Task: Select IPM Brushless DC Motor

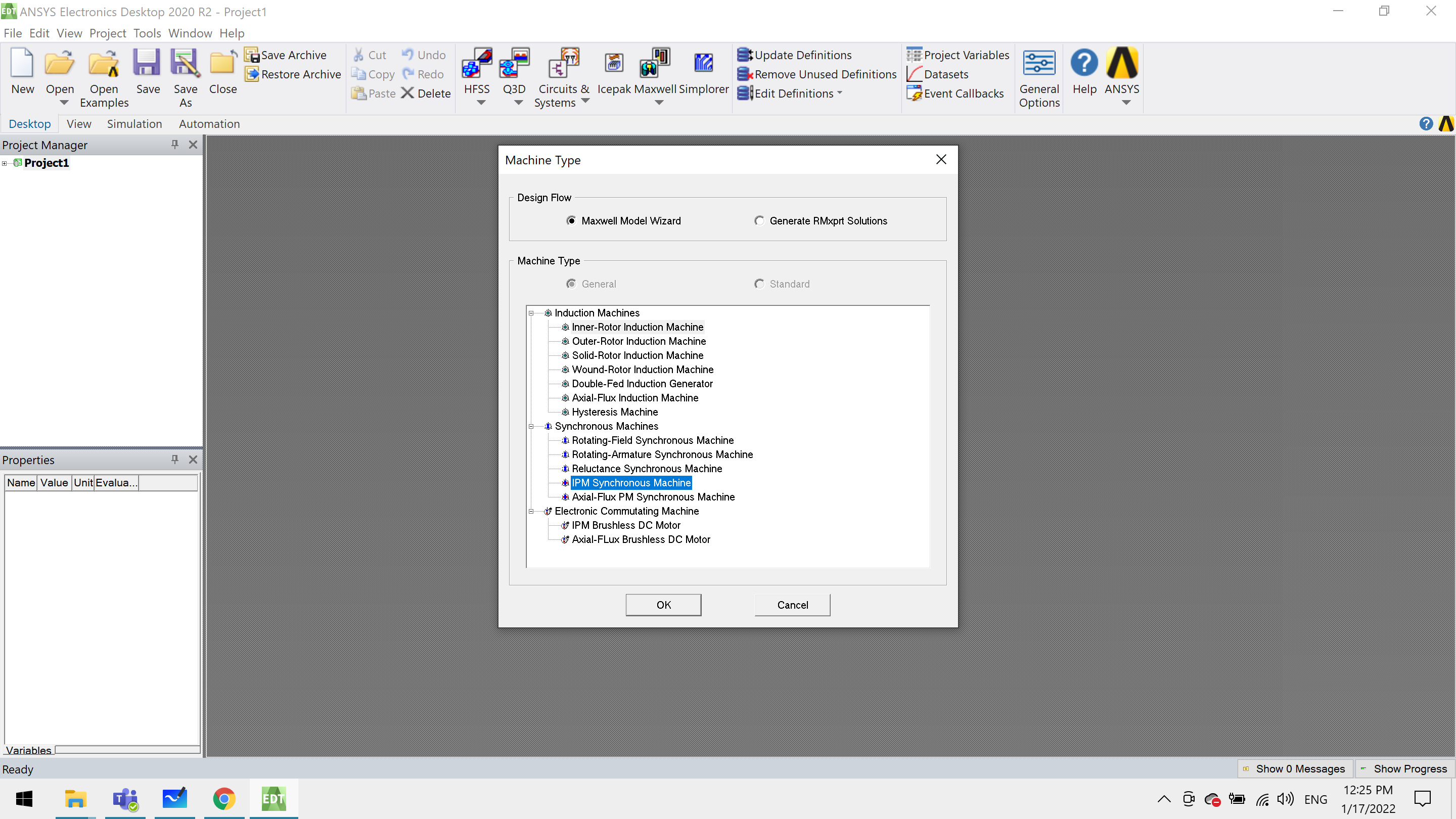Action: [626, 526]
